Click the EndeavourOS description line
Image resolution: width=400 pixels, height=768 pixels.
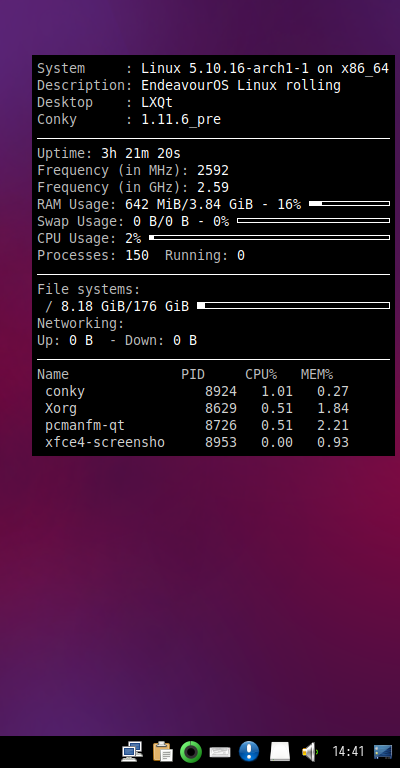(189, 86)
